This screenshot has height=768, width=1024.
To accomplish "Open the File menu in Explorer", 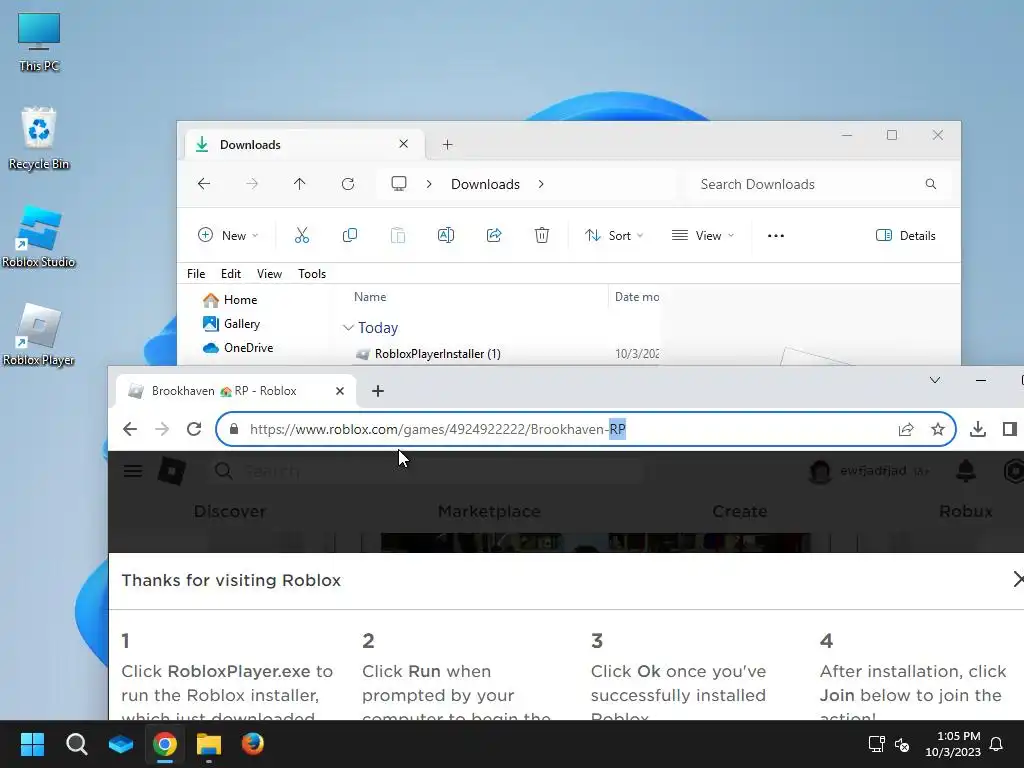I will (x=196, y=274).
